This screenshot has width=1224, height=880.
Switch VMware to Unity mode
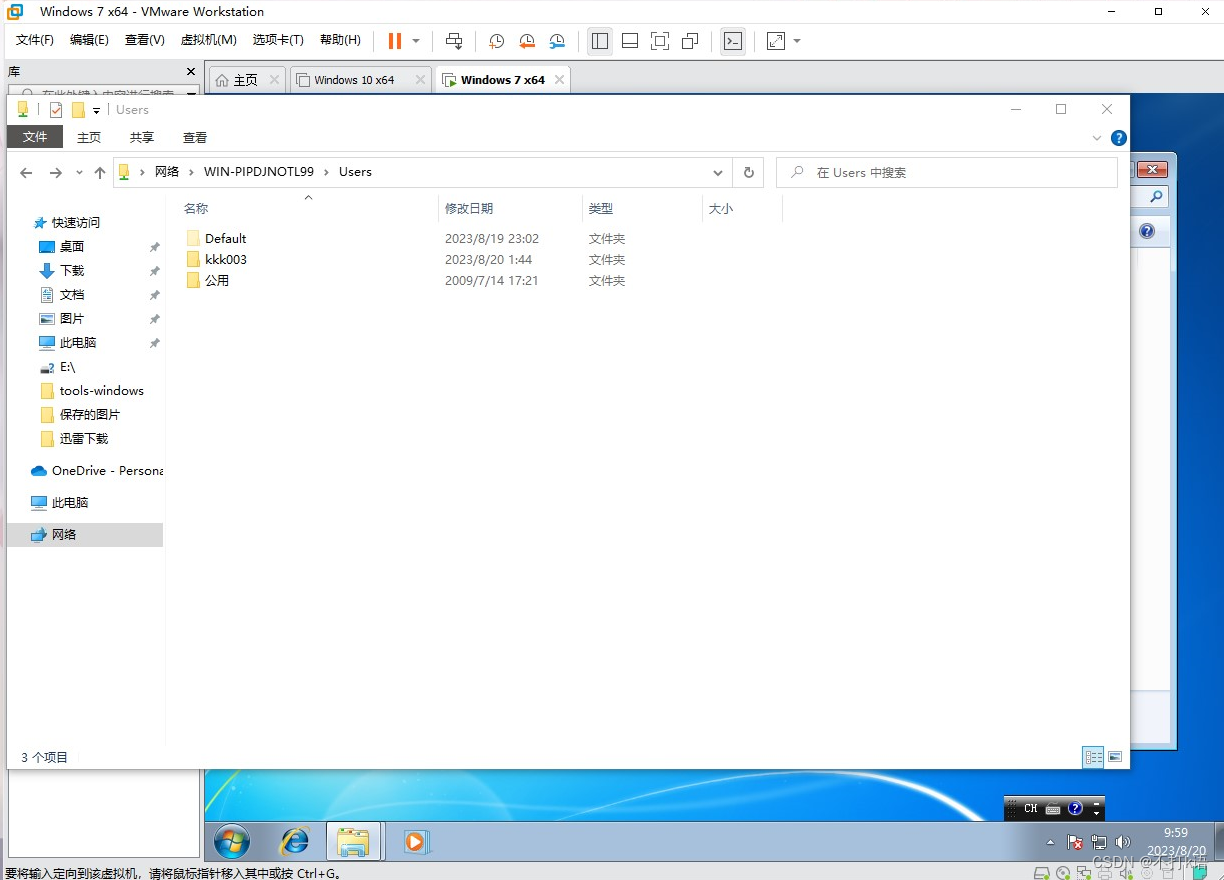(690, 41)
